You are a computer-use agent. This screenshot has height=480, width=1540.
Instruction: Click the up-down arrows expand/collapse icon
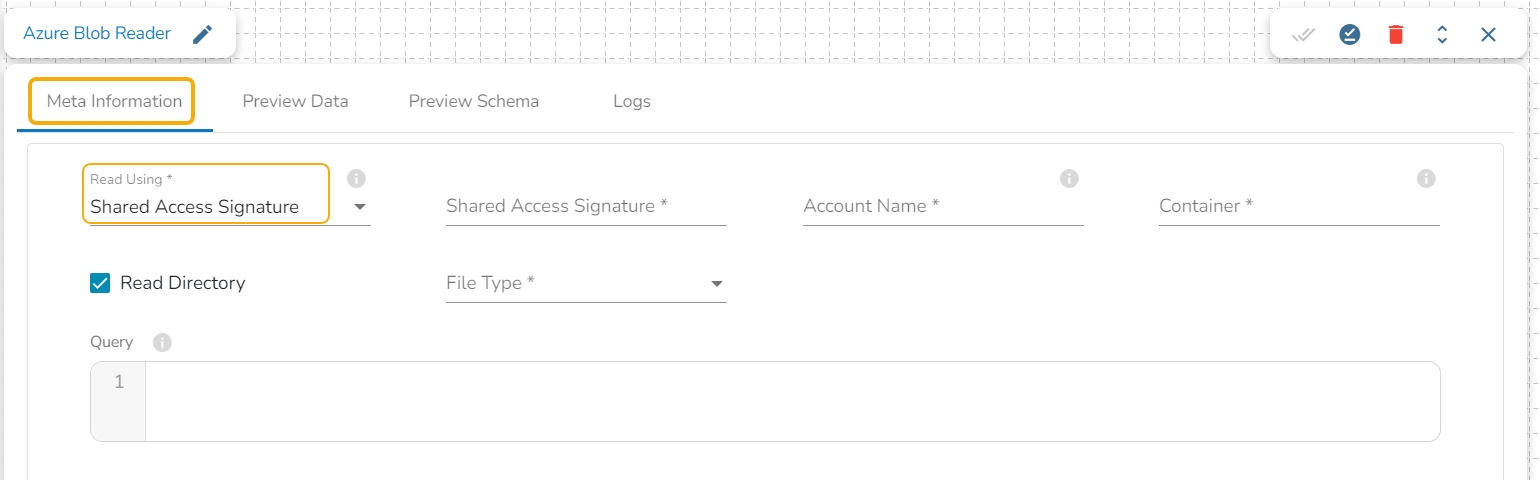point(1442,35)
